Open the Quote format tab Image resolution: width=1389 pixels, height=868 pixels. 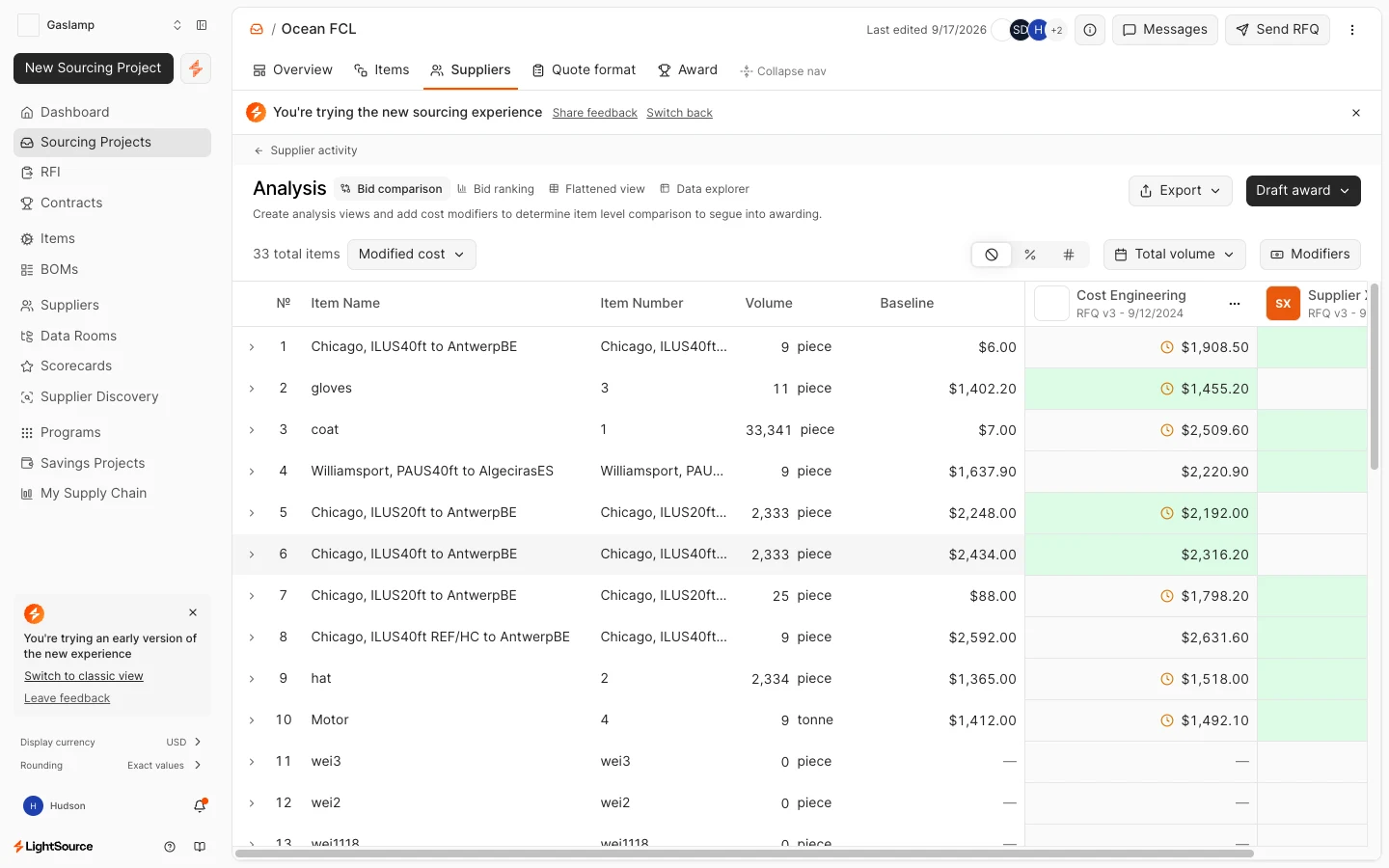point(585,70)
